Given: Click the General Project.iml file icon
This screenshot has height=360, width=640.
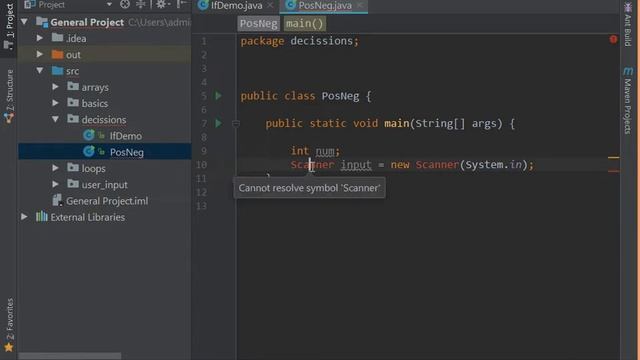Looking at the screenshot, I should coord(57,200).
